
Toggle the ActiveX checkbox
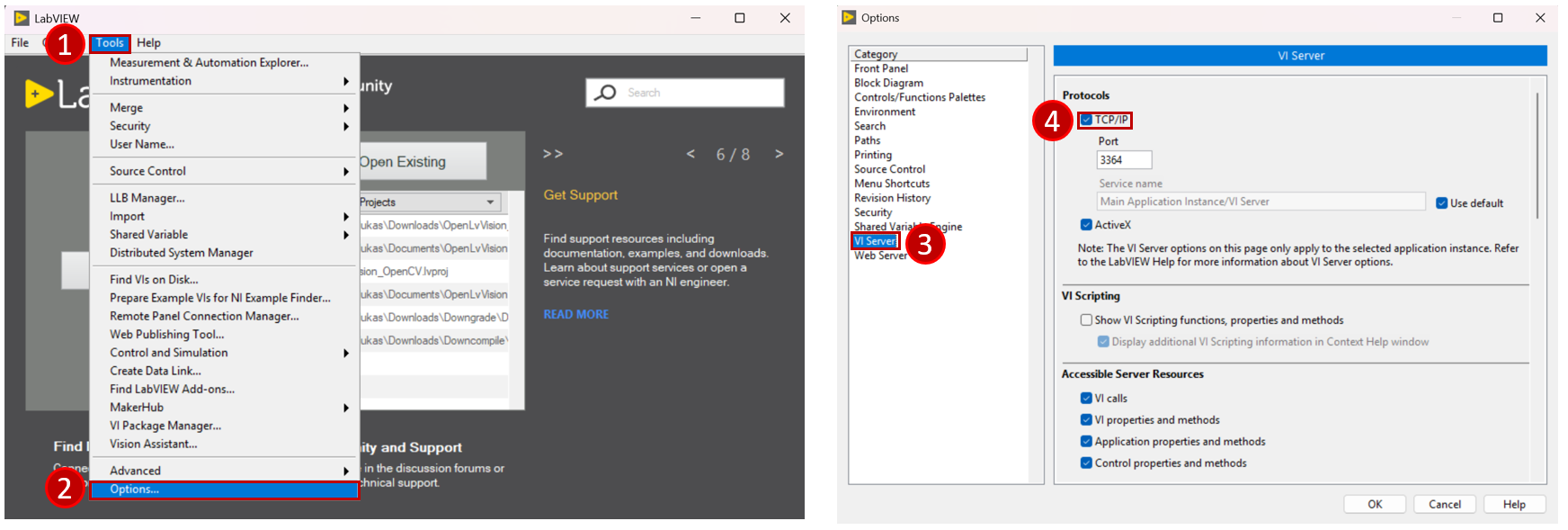point(1086,225)
